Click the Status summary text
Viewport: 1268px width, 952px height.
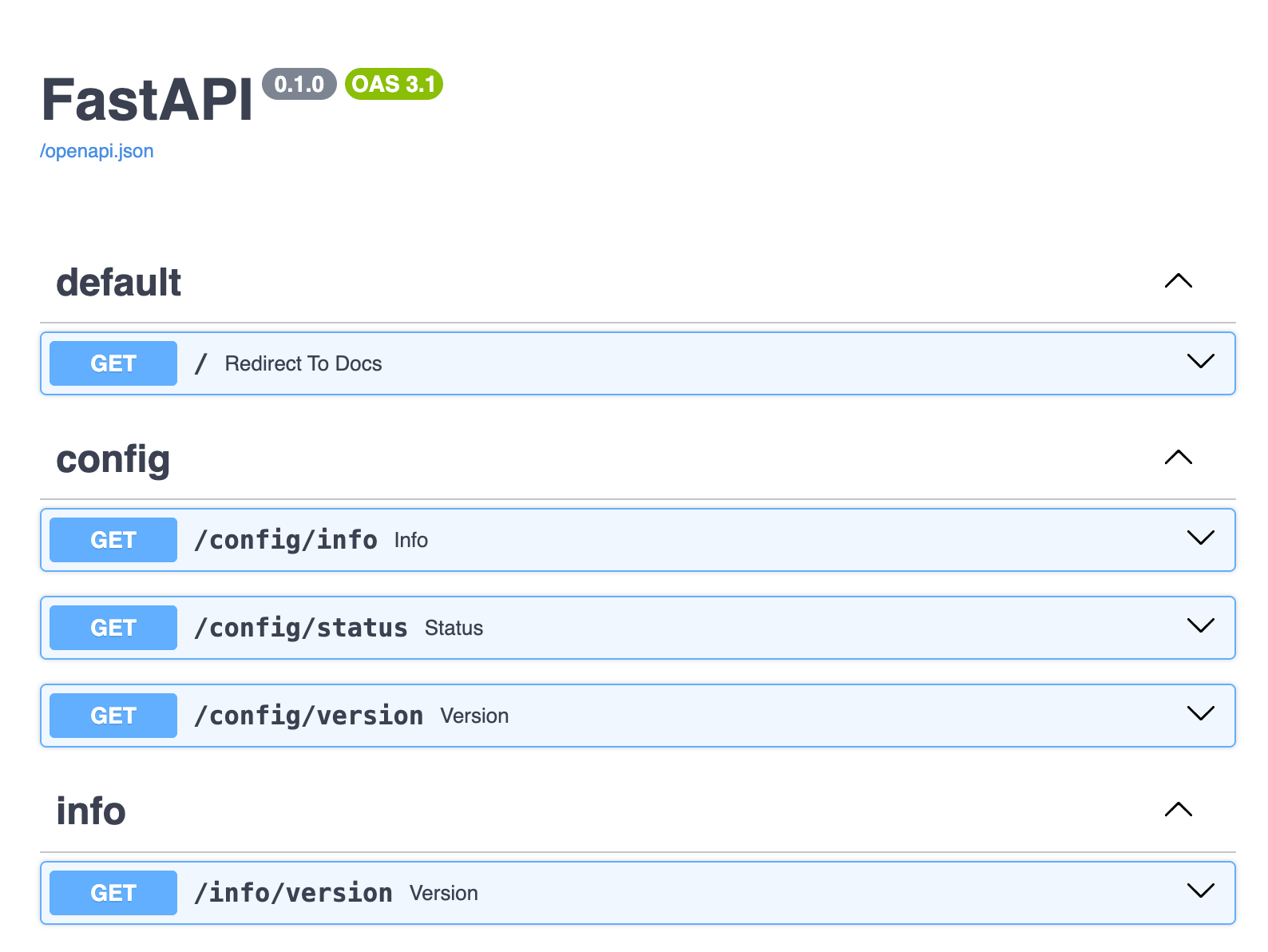click(x=454, y=629)
